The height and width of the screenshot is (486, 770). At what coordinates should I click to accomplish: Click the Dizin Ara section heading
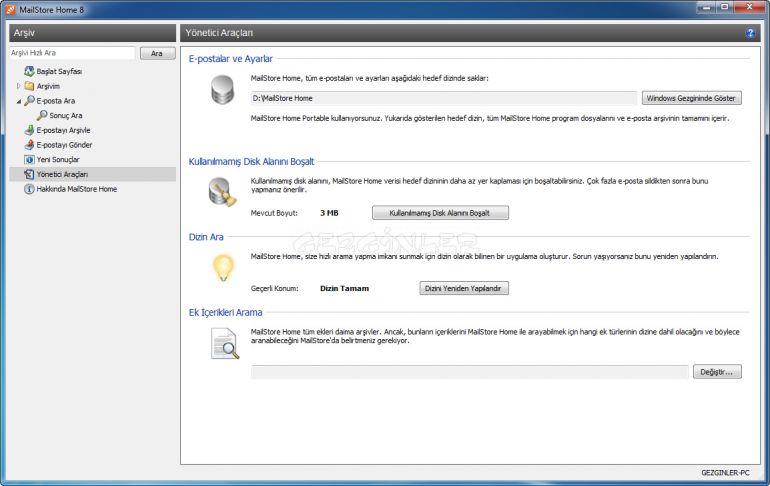pos(206,237)
